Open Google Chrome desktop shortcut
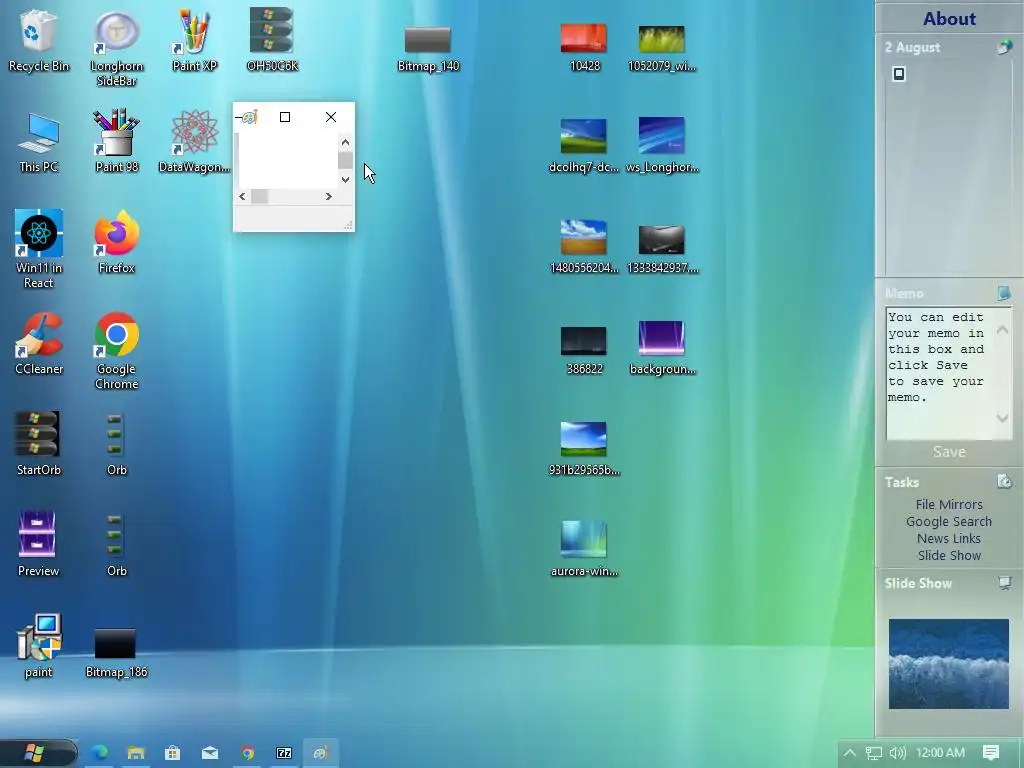Image resolution: width=1024 pixels, height=768 pixels. pos(116,351)
